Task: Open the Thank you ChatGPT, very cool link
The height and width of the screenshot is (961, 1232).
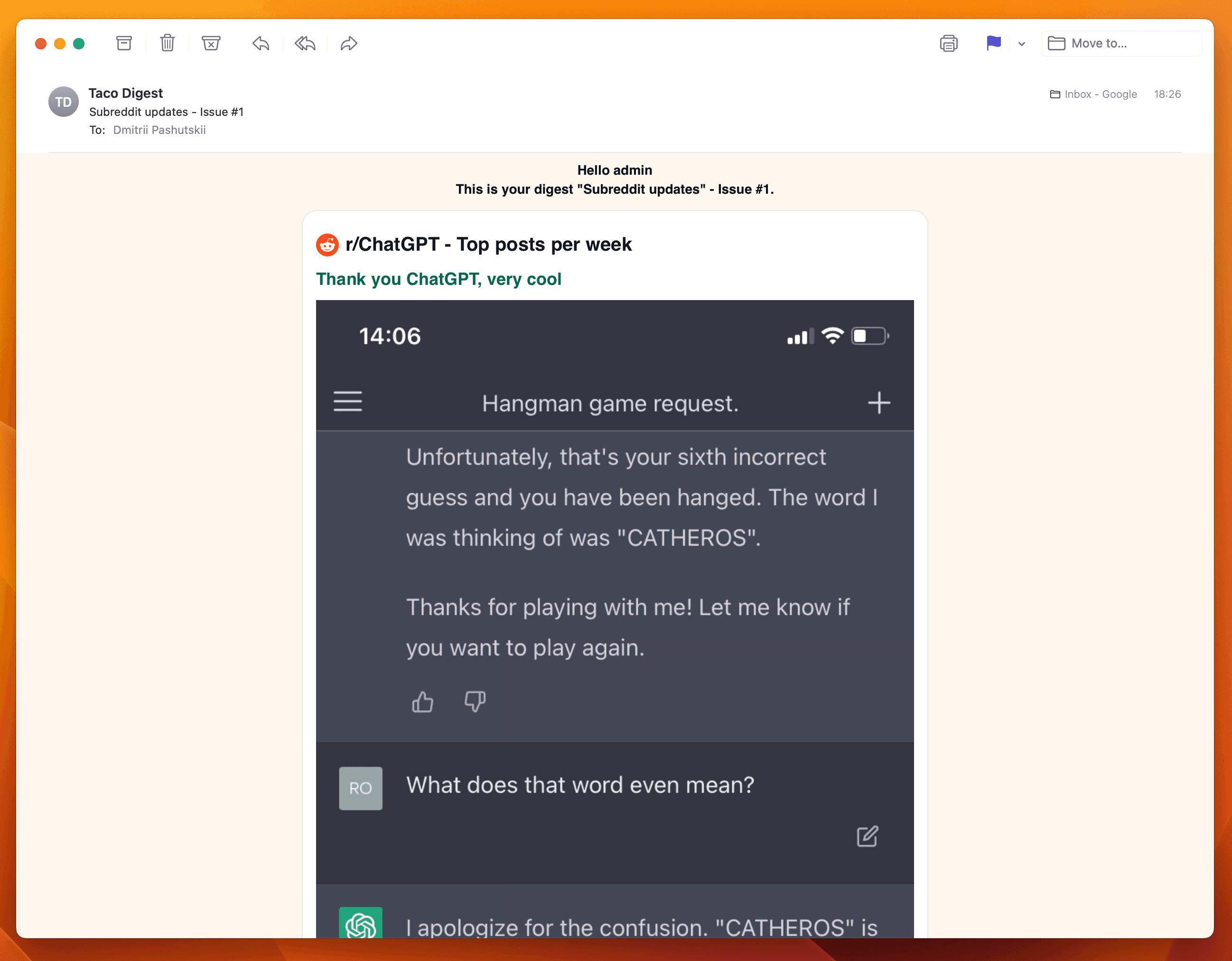Action: click(x=439, y=279)
